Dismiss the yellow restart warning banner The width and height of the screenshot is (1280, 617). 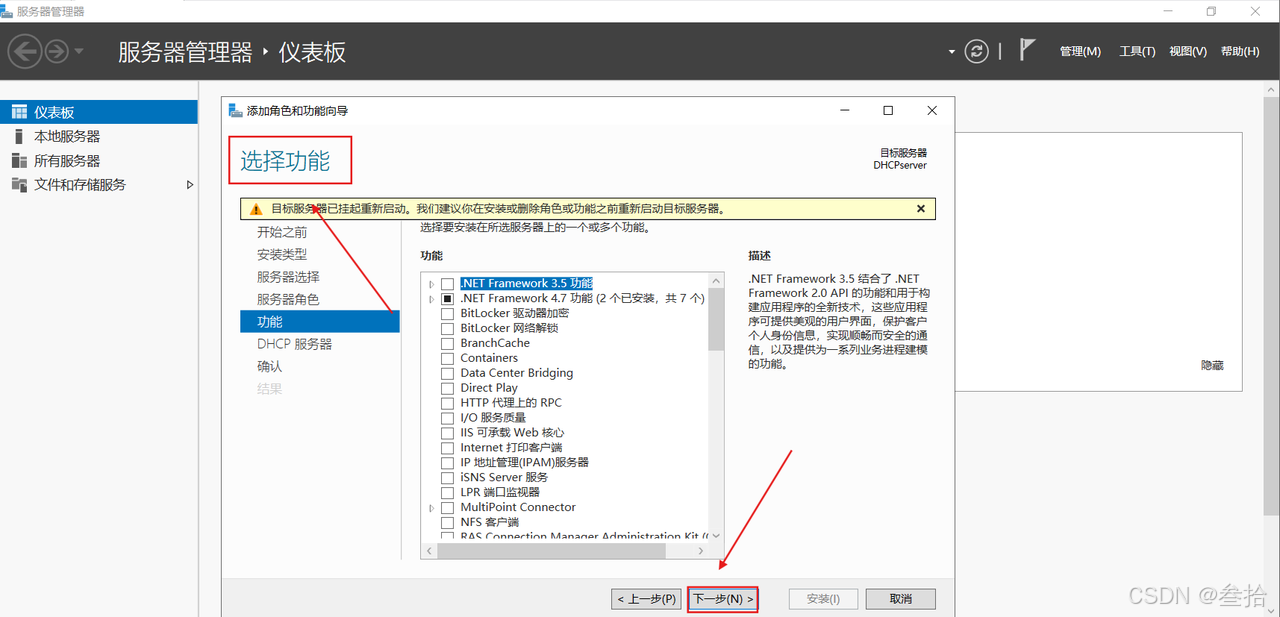click(x=921, y=209)
